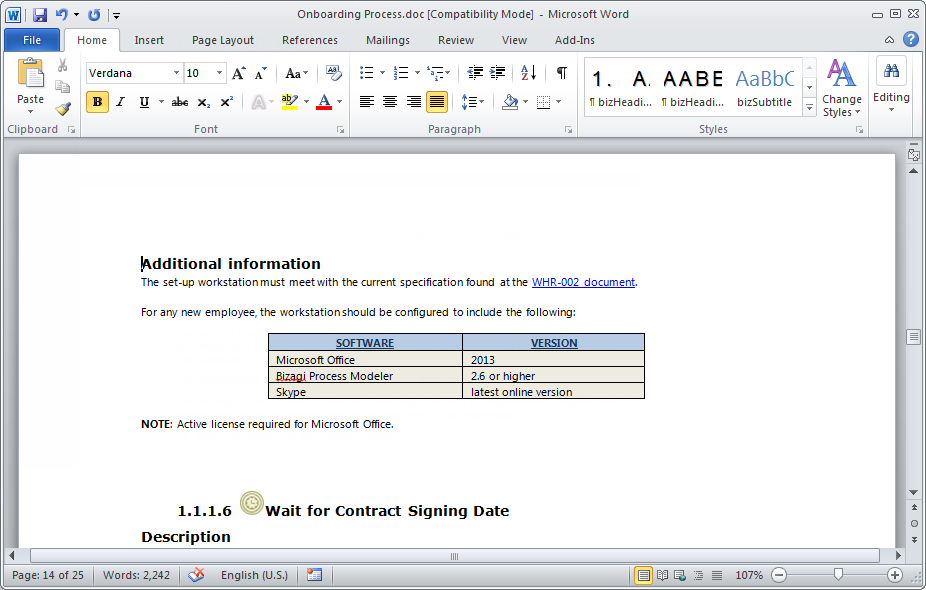Center the paragraph text

[x=390, y=102]
